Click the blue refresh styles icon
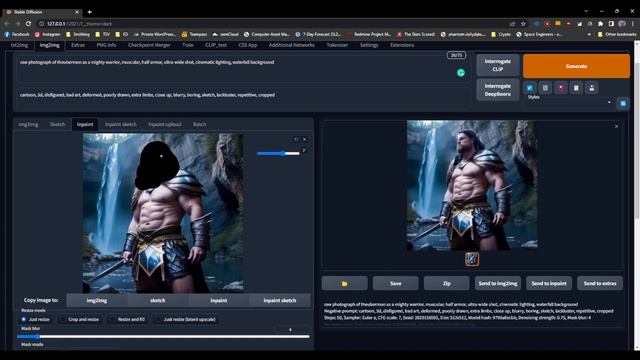640x360 pixels. click(623, 103)
